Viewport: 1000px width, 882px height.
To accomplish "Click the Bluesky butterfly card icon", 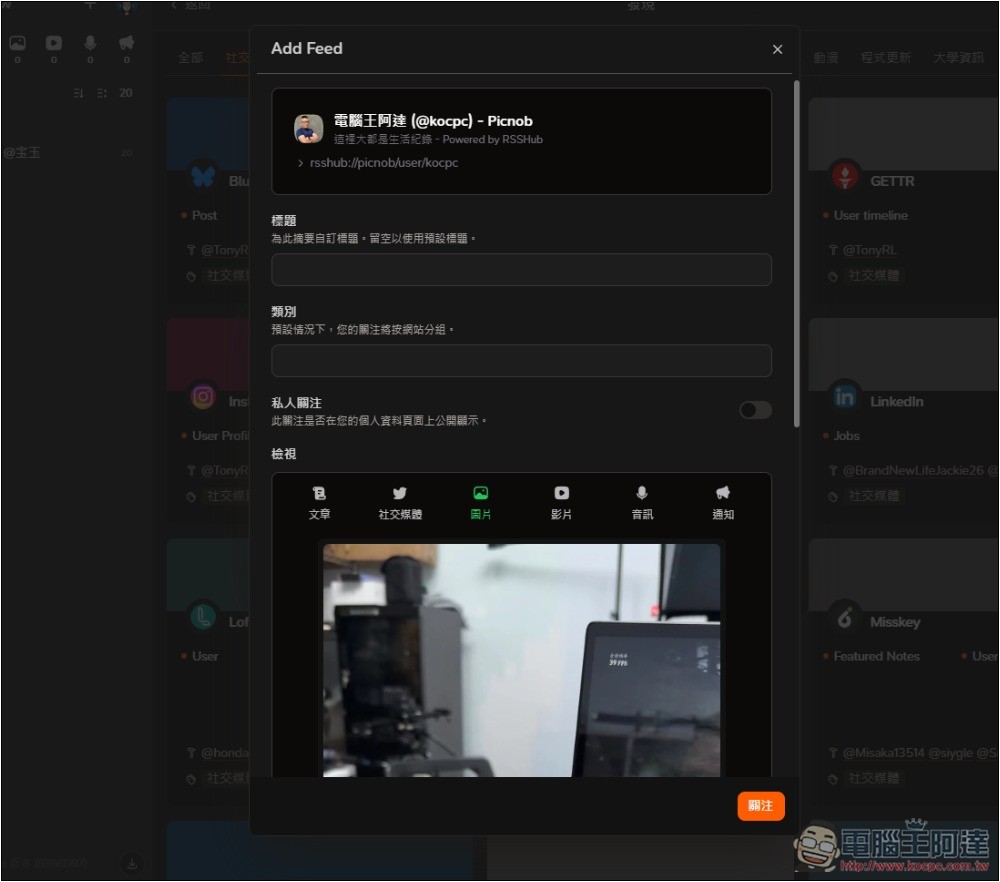I will [203, 175].
